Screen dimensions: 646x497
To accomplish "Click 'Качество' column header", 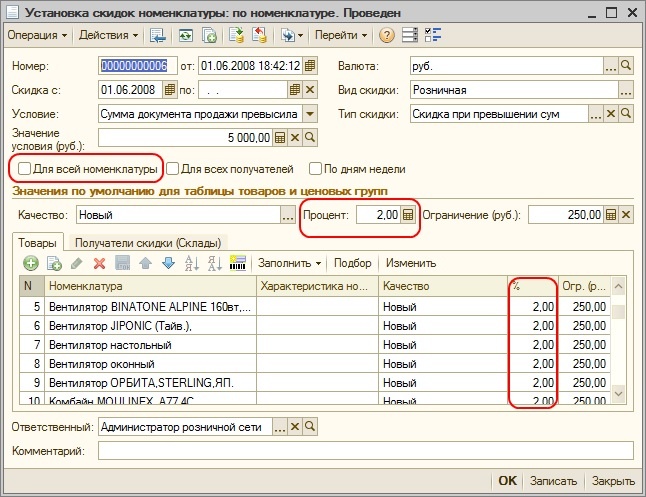I will click(443, 286).
